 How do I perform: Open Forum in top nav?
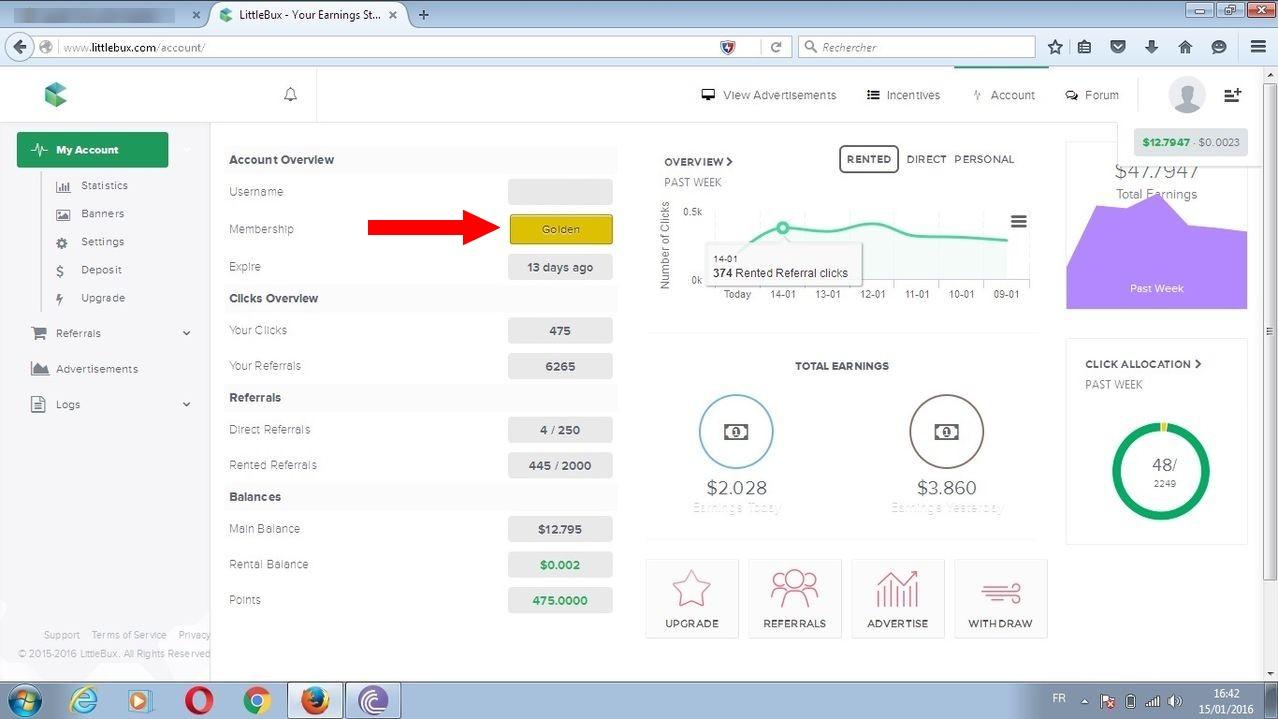pyautogui.click(x=1092, y=95)
